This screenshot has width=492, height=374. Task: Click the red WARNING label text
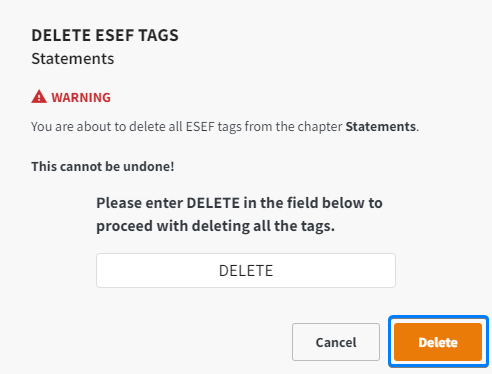point(81,97)
